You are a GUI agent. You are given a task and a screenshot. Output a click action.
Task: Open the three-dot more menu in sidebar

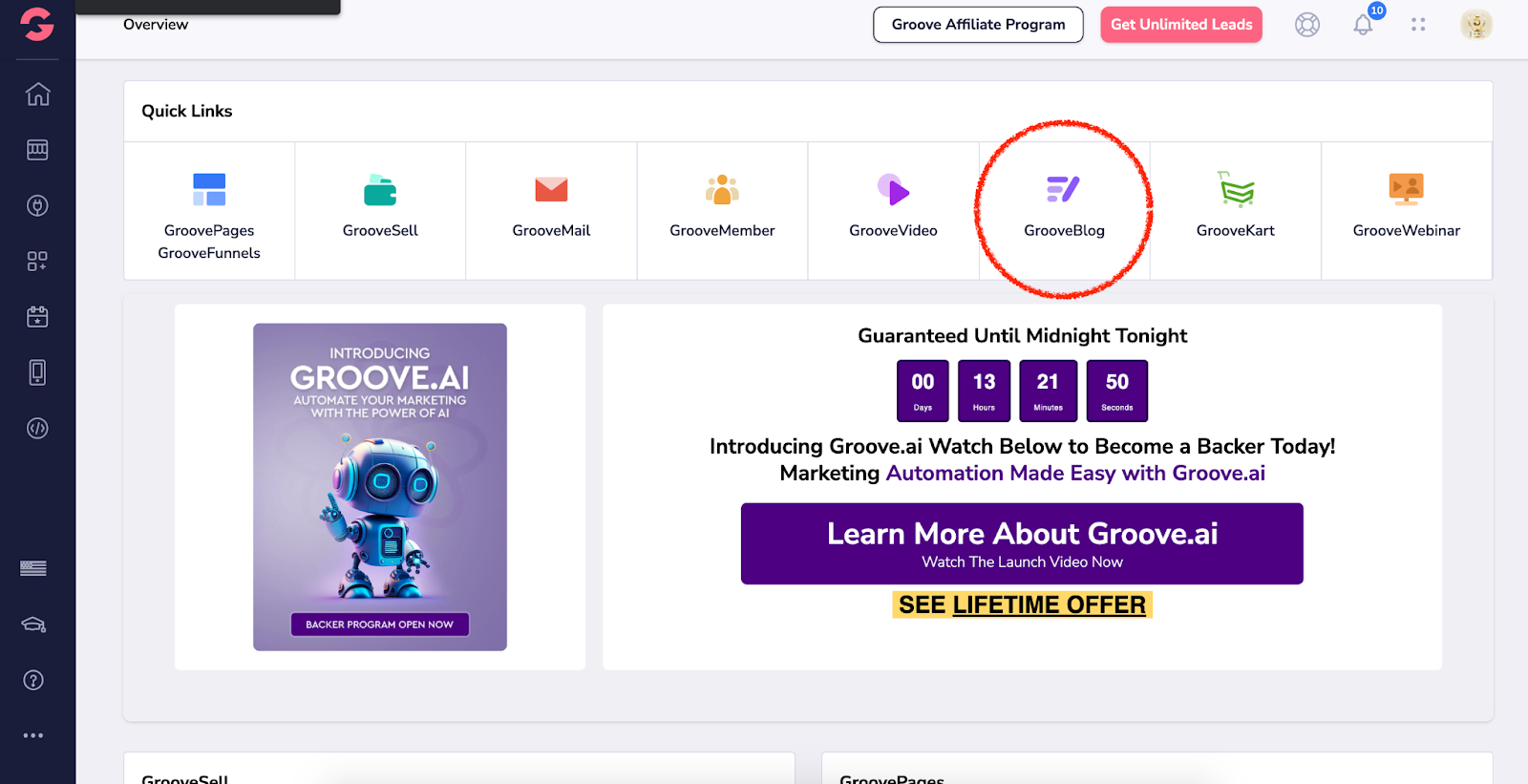coord(33,735)
